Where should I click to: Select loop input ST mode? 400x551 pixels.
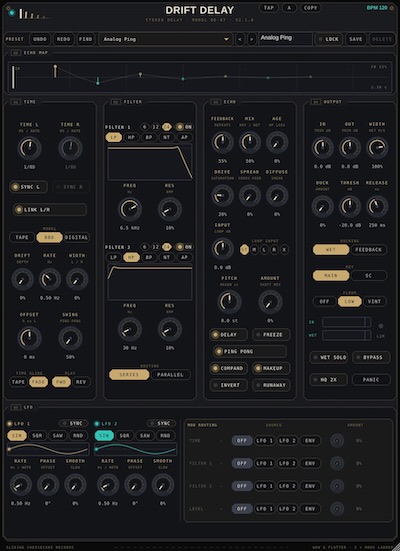244,249
